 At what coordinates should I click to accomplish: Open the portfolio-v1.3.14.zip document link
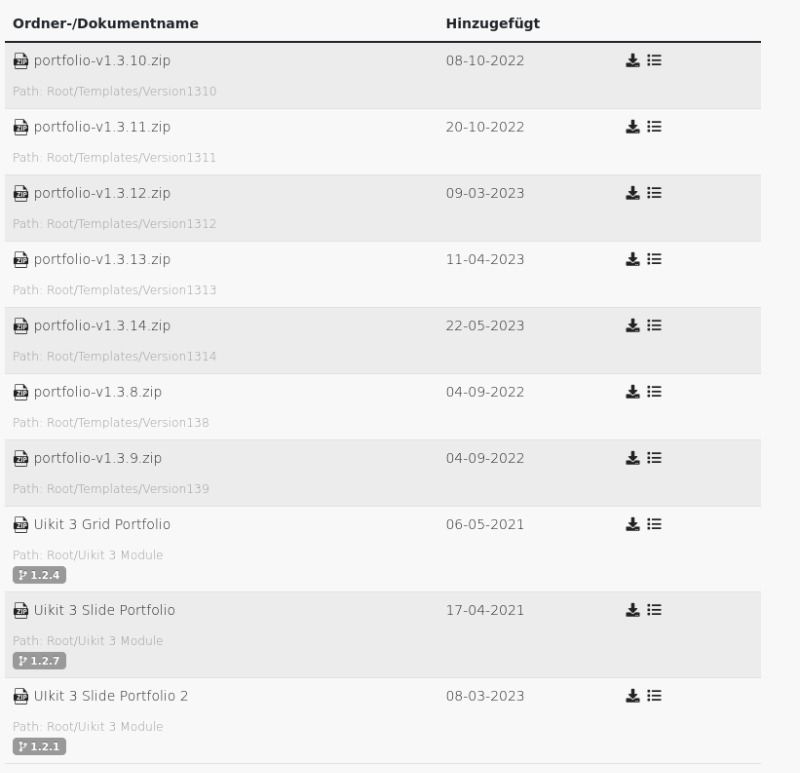(x=102, y=326)
